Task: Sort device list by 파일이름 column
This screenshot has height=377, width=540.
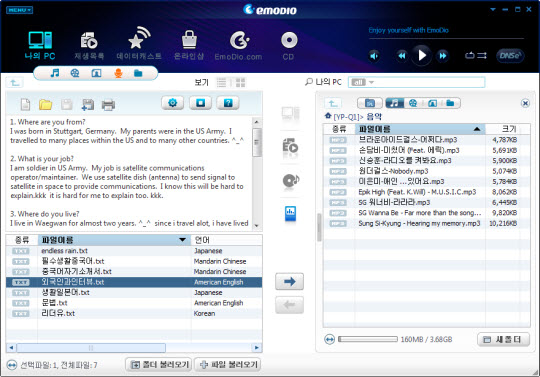Action: [x=420, y=129]
